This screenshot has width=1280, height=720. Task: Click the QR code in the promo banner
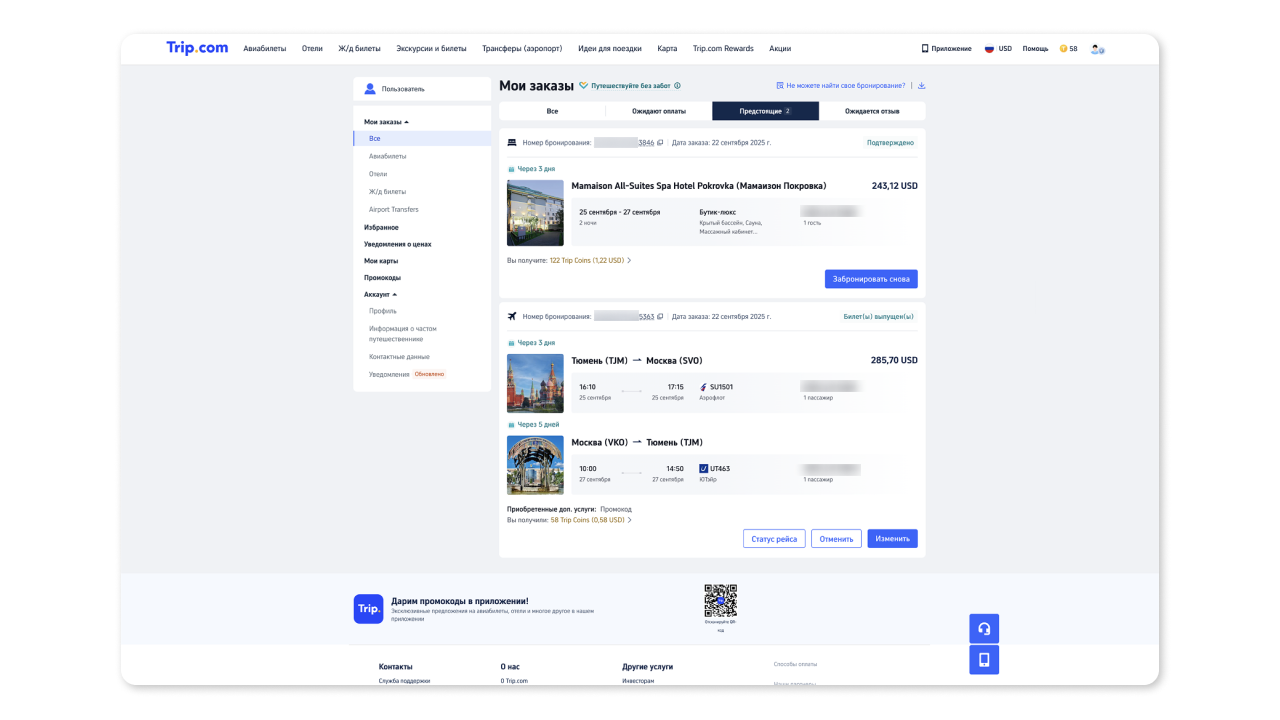pyautogui.click(x=720, y=600)
